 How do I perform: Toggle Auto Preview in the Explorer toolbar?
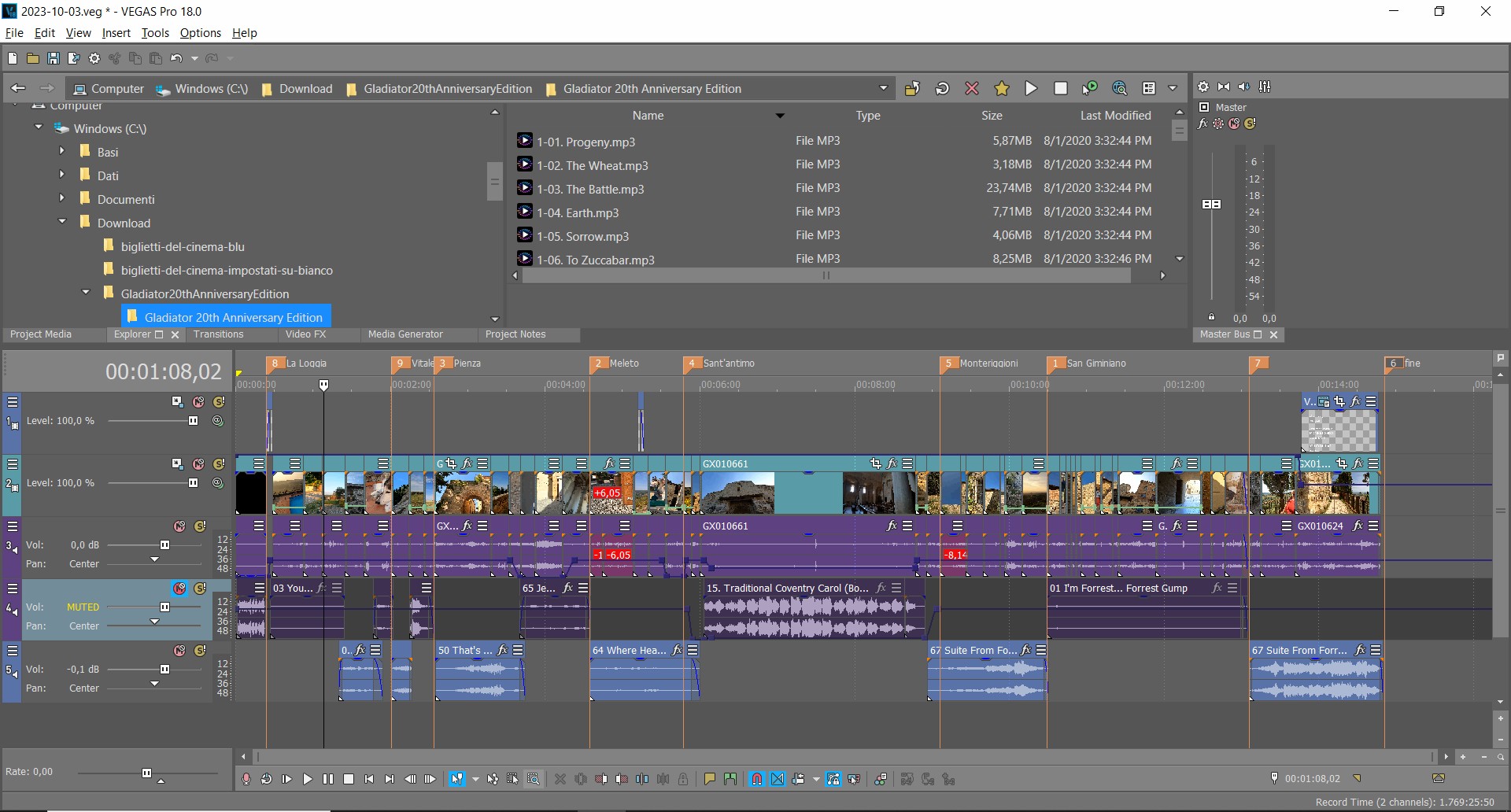(1090, 88)
